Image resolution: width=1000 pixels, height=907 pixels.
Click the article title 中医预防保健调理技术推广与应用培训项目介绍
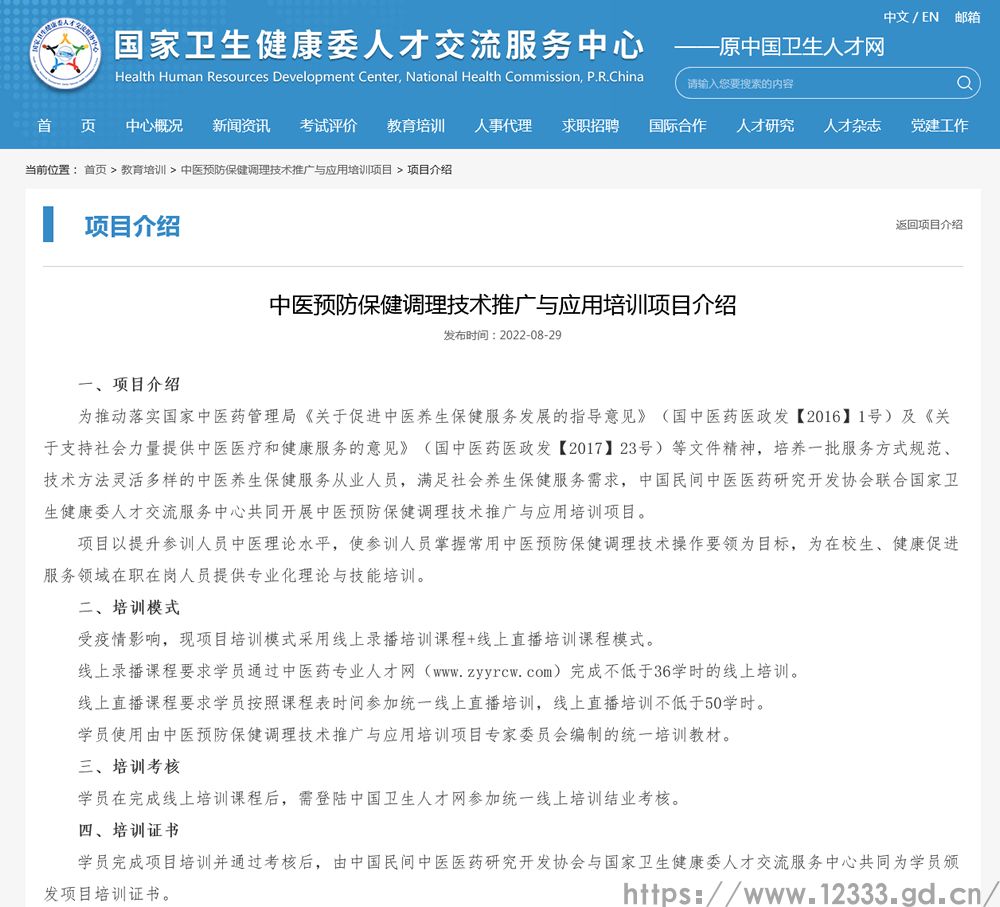click(x=503, y=304)
